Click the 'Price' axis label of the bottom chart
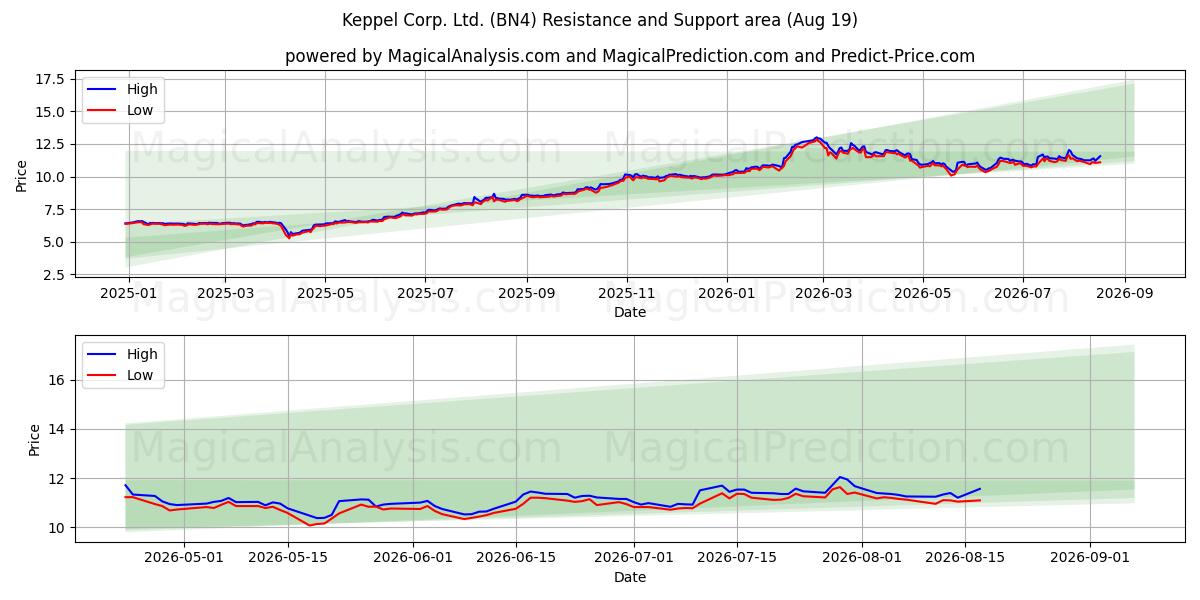Viewport: 1200px width, 600px height. click(x=35, y=440)
